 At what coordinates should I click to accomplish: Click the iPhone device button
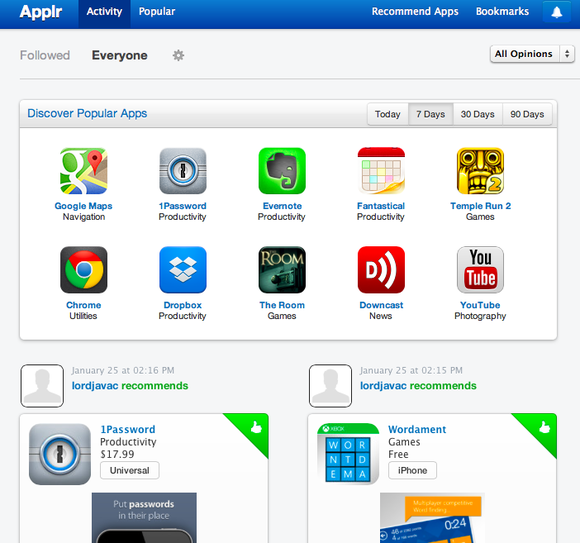412,471
